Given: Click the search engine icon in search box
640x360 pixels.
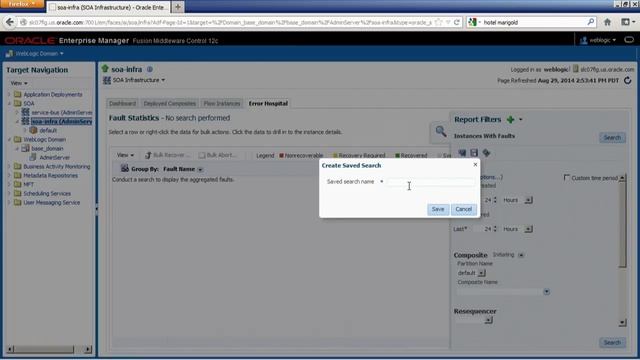Looking at the screenshot, I should [x=472, y=22].
